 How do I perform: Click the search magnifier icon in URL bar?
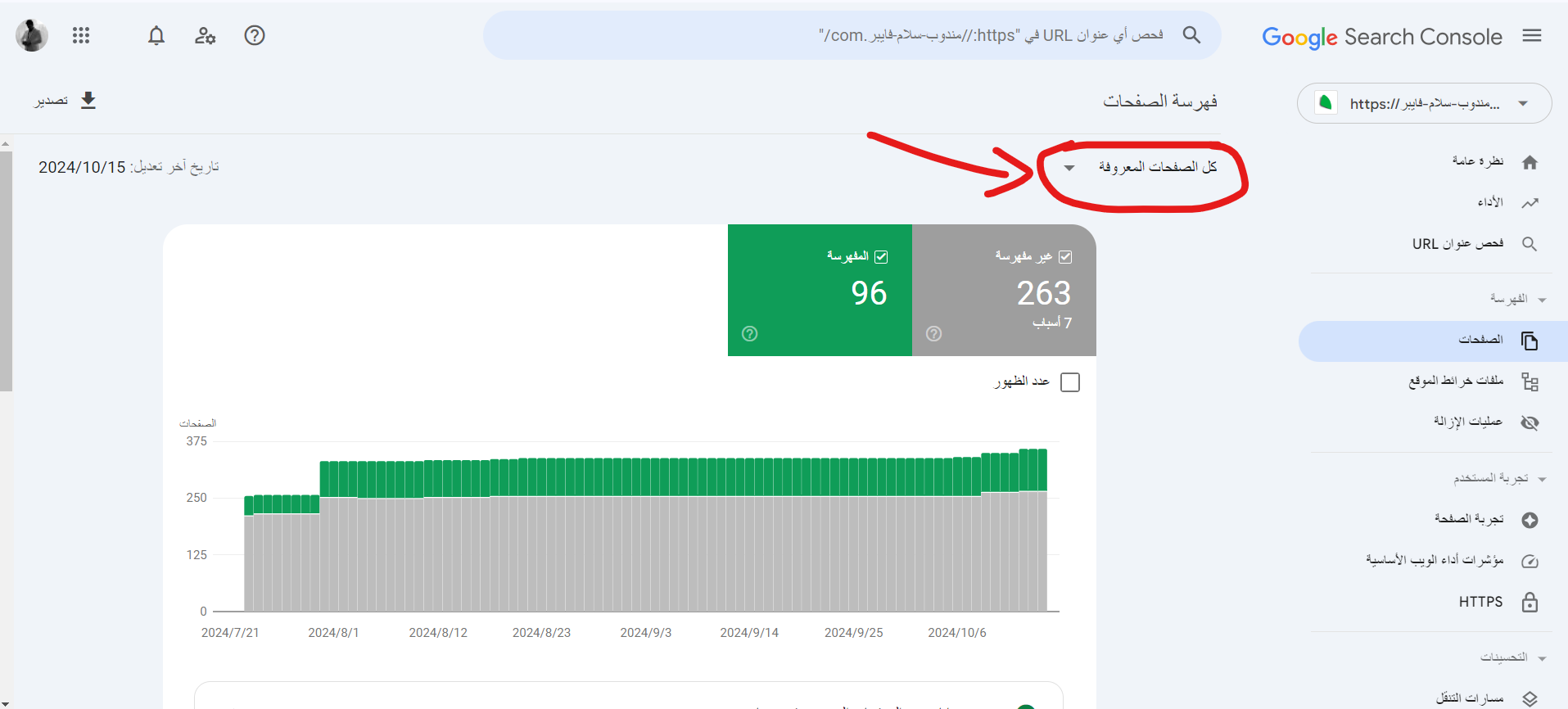click(x=1191, y=35)
